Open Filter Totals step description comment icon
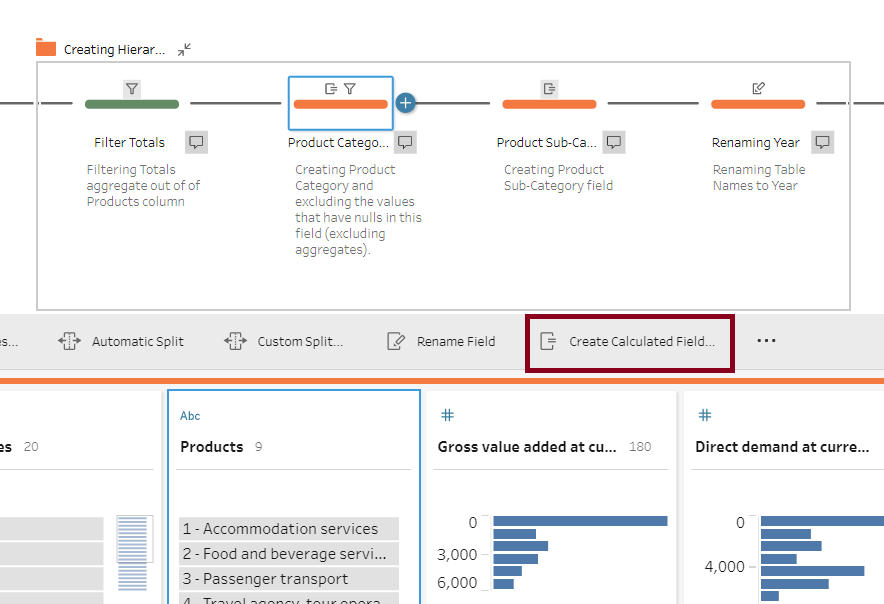This screenshot has height=604, width=884. click(x=197, y=142)
